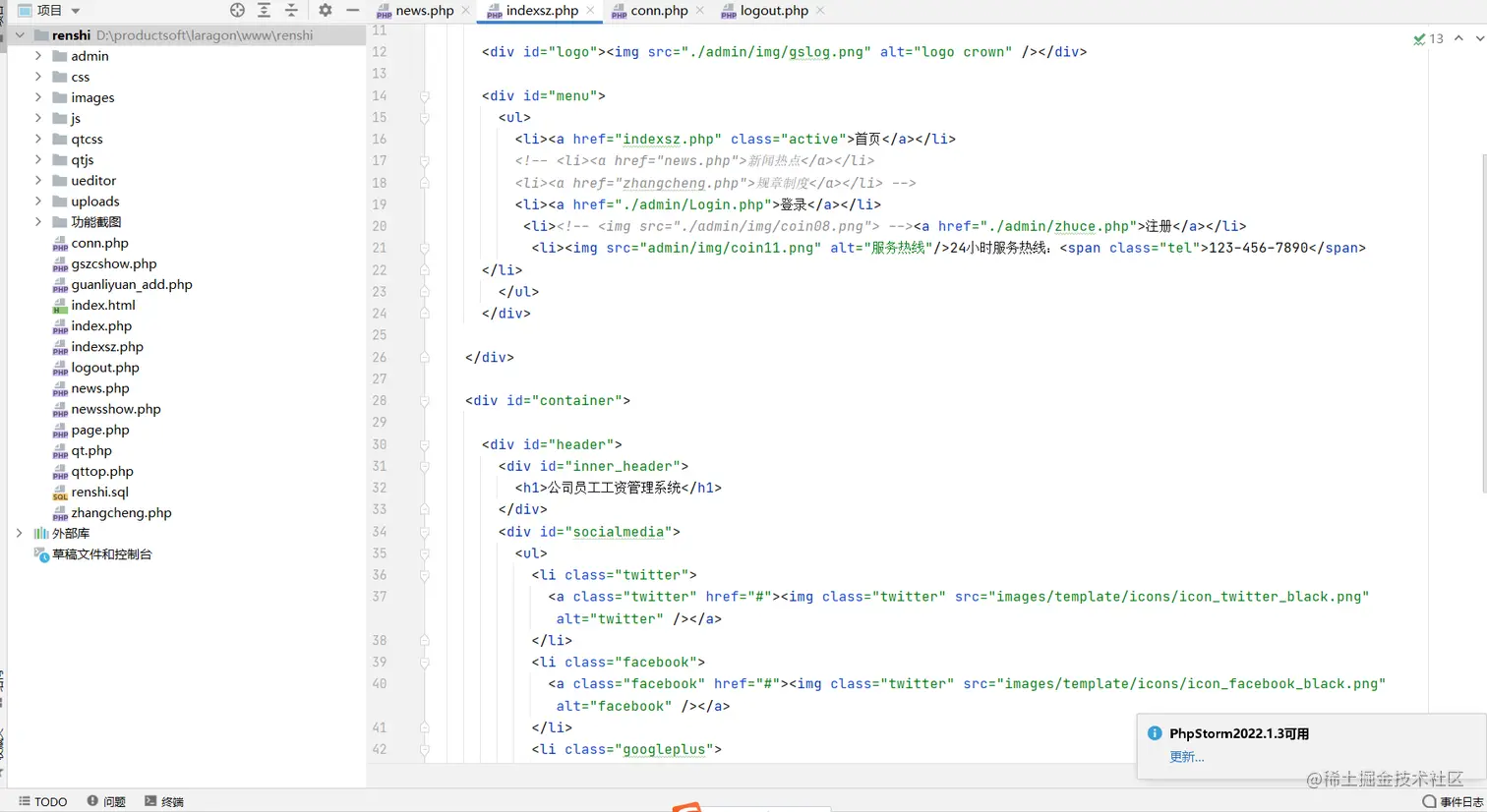Select newsshow.php in project tree
Viewport: 1487px width, 812px height.
point(116,409)
